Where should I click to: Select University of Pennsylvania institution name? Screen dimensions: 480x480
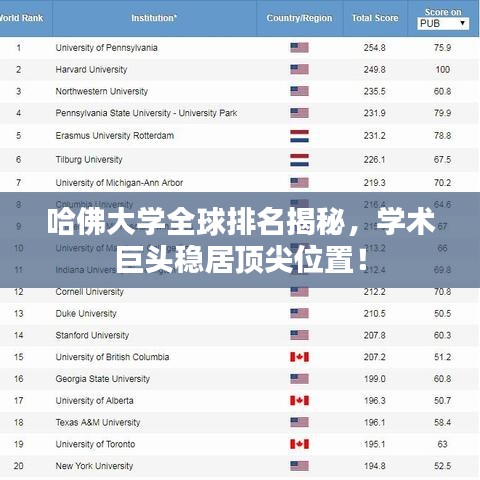106,48
